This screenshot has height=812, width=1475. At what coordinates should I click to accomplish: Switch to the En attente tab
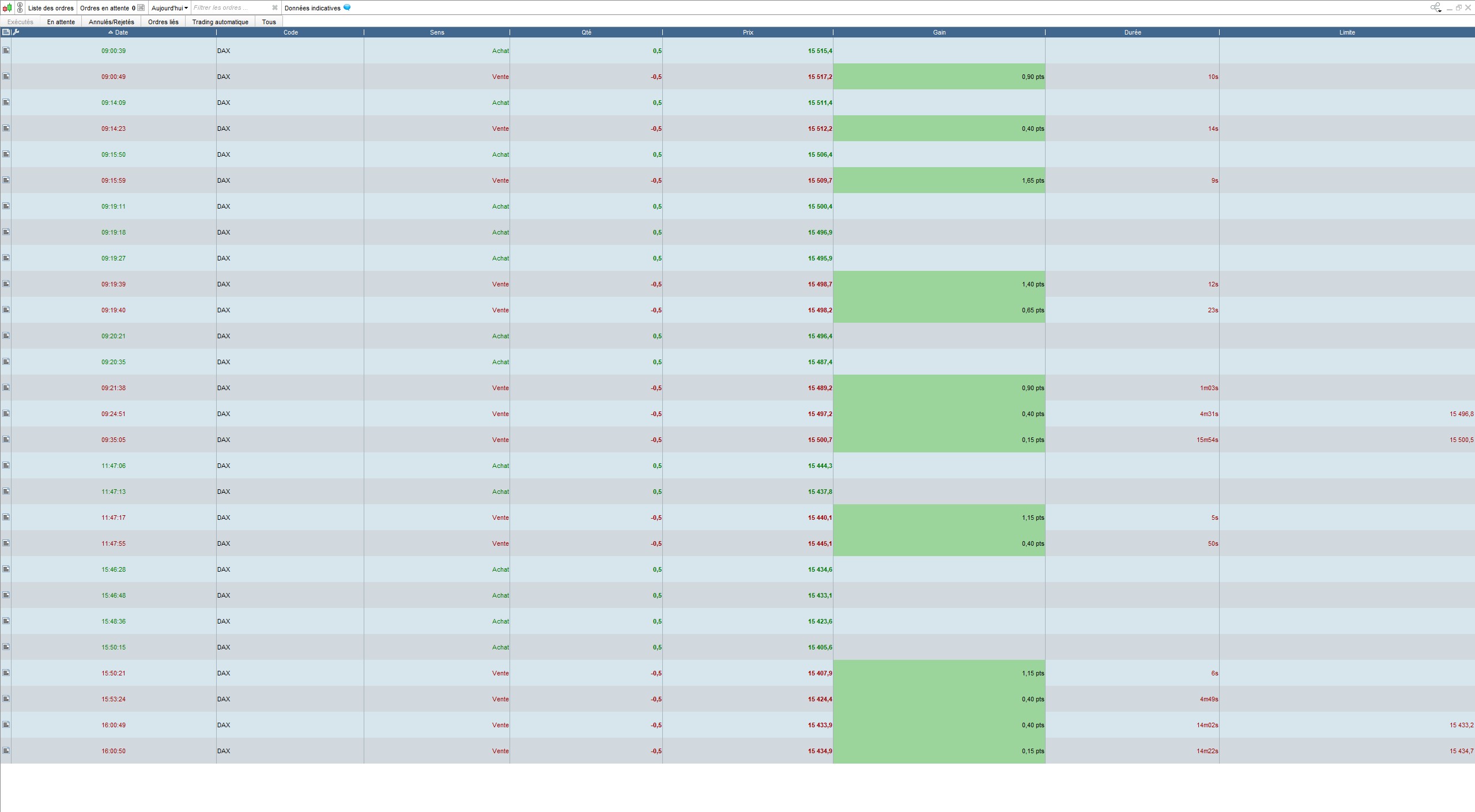click(61, 22)
